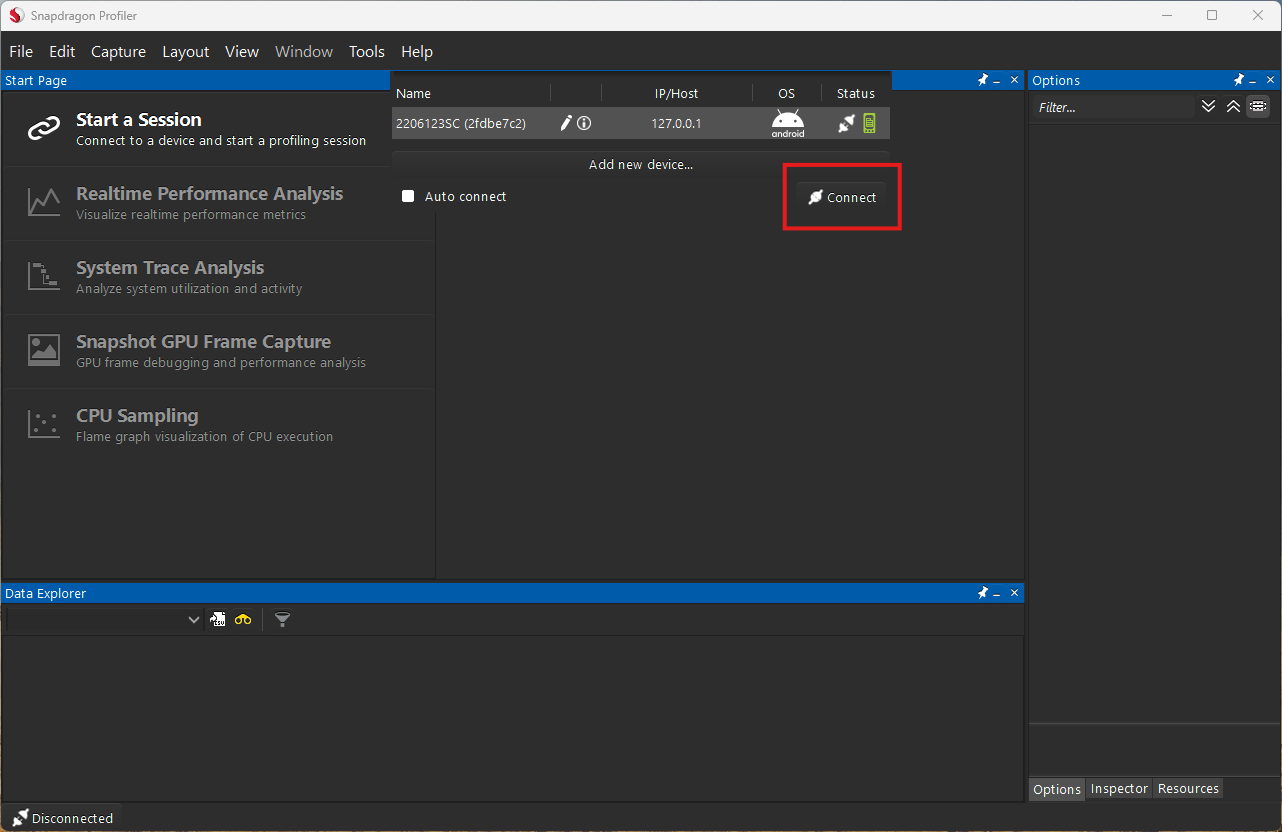Click the Status column header
Screen dimensions: 1282x832
pos(856,93)
